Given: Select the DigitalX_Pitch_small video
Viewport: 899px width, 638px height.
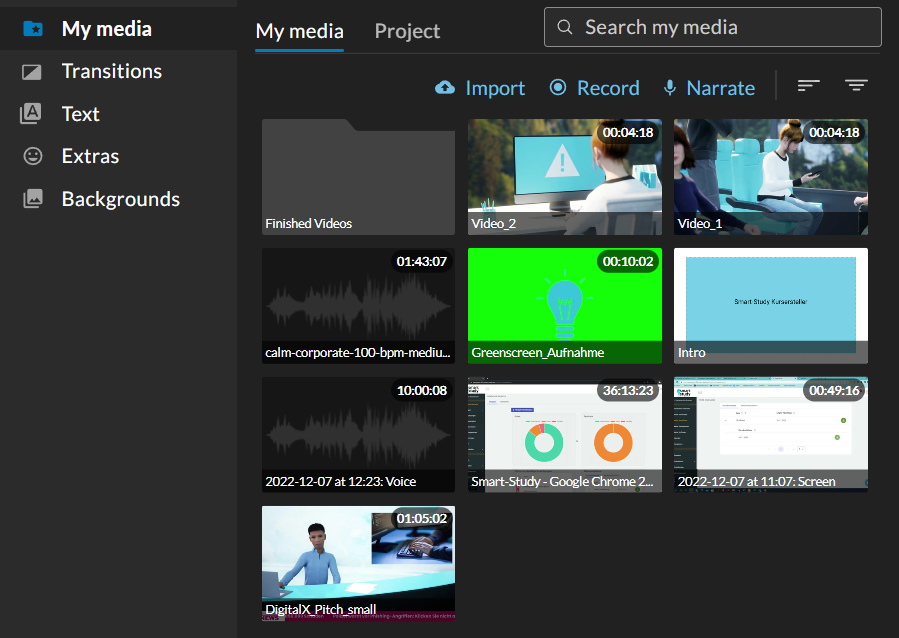Looking at the screenshot, I should click(x=358, y=563).
